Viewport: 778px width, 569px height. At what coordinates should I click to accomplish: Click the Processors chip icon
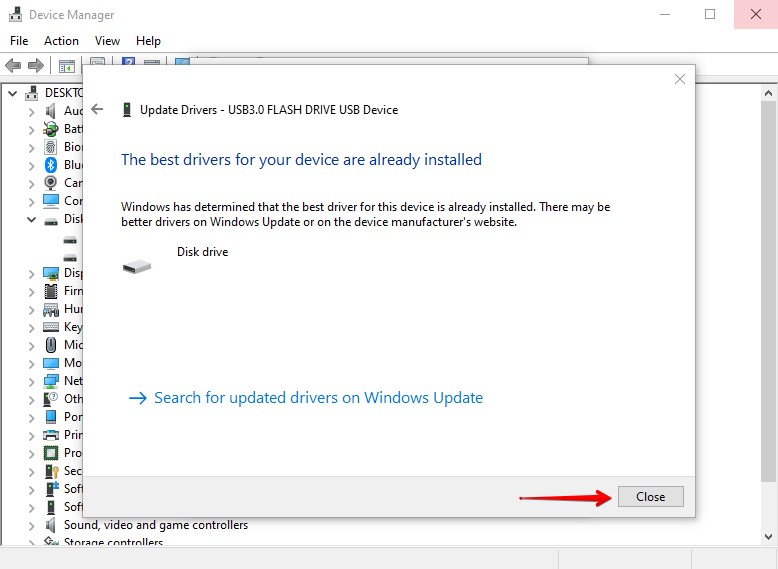tap(51, 453)
